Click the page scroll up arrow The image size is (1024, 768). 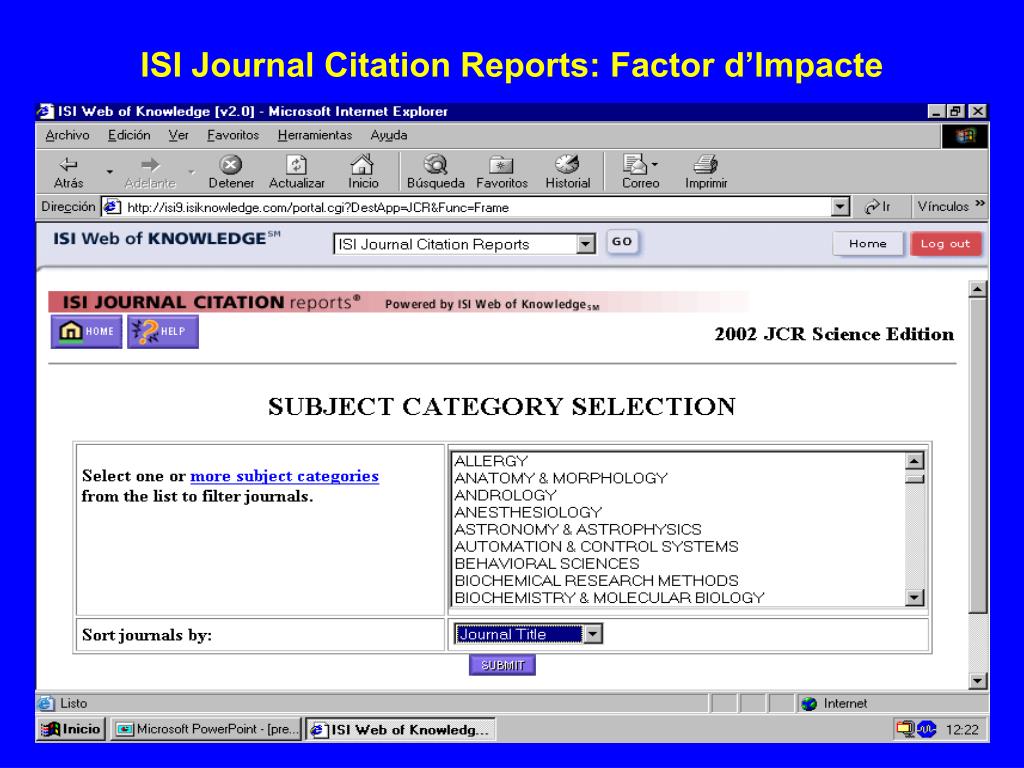point(977,289)
